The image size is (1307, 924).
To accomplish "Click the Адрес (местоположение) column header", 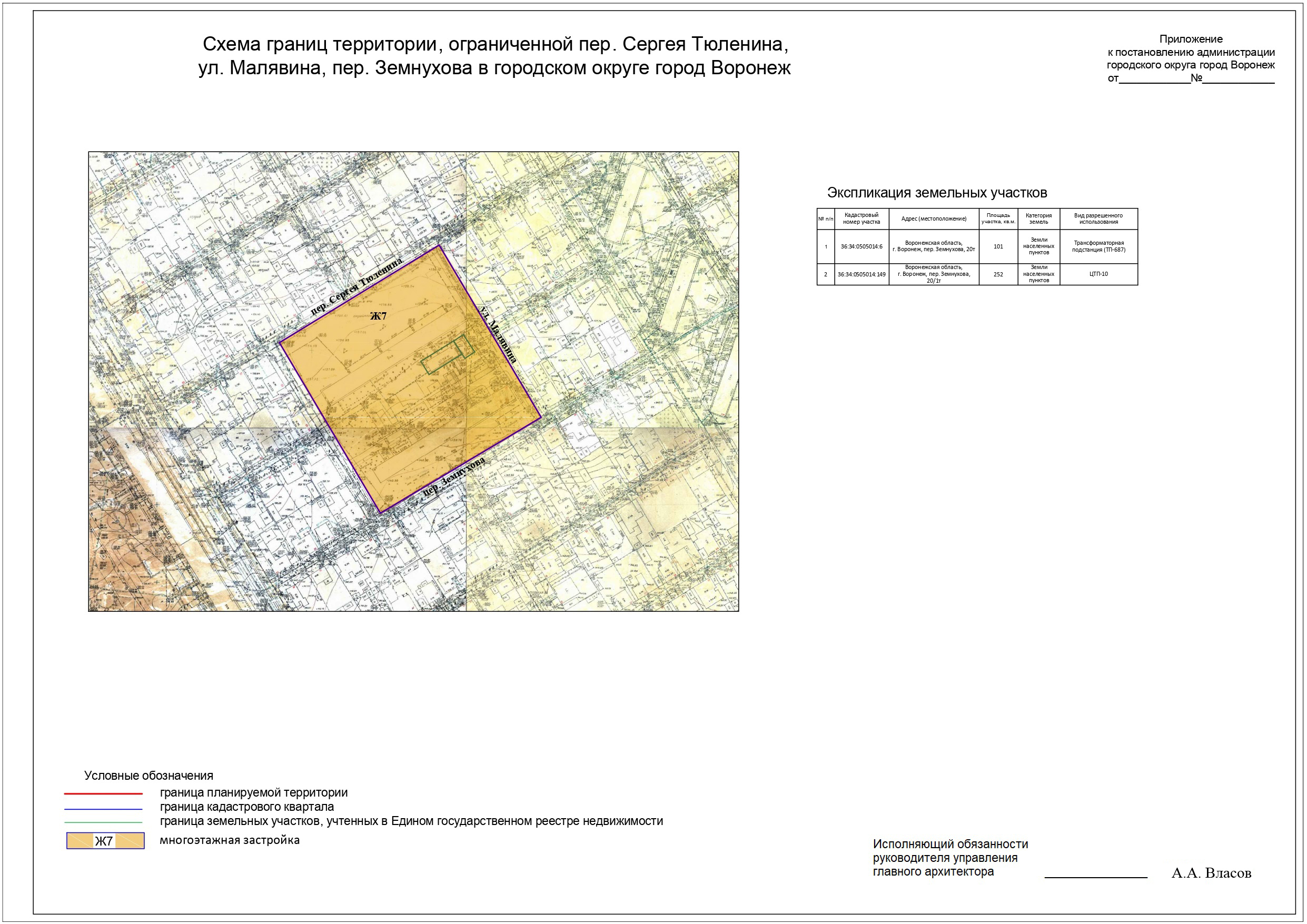I will point(934,218).
